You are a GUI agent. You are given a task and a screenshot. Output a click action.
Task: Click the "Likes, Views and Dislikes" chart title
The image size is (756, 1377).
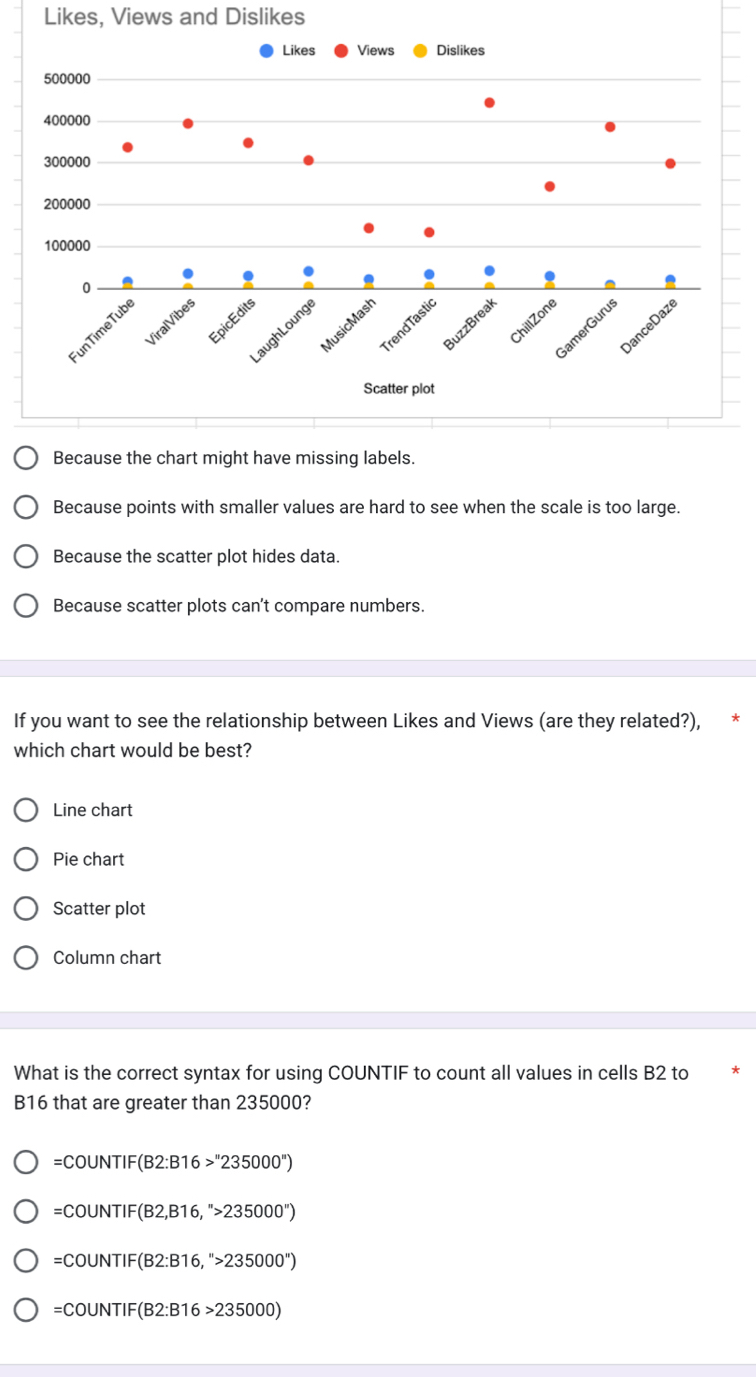(175, 17)
